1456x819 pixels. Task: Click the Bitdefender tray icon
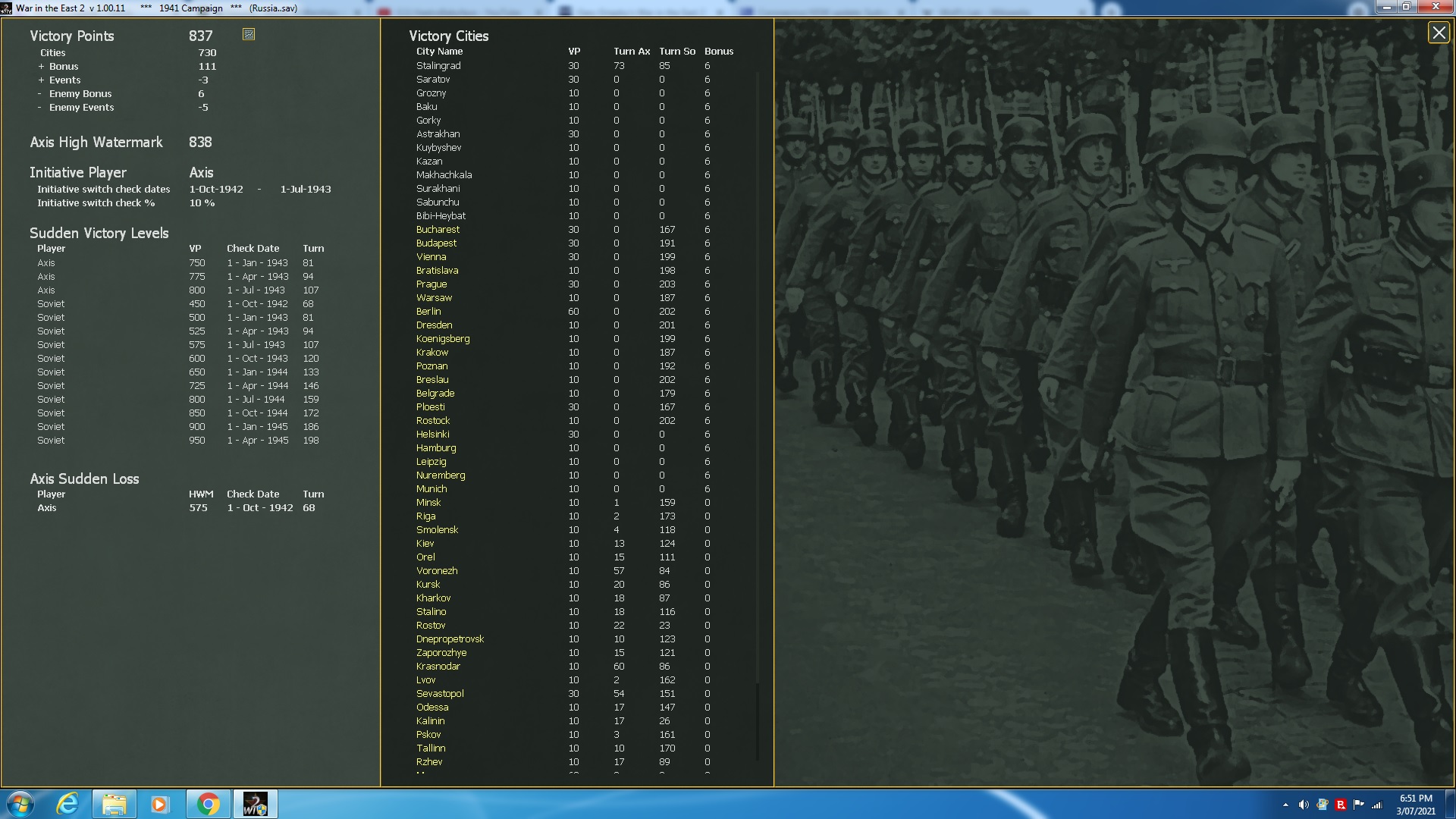(x=1341, y=805)
